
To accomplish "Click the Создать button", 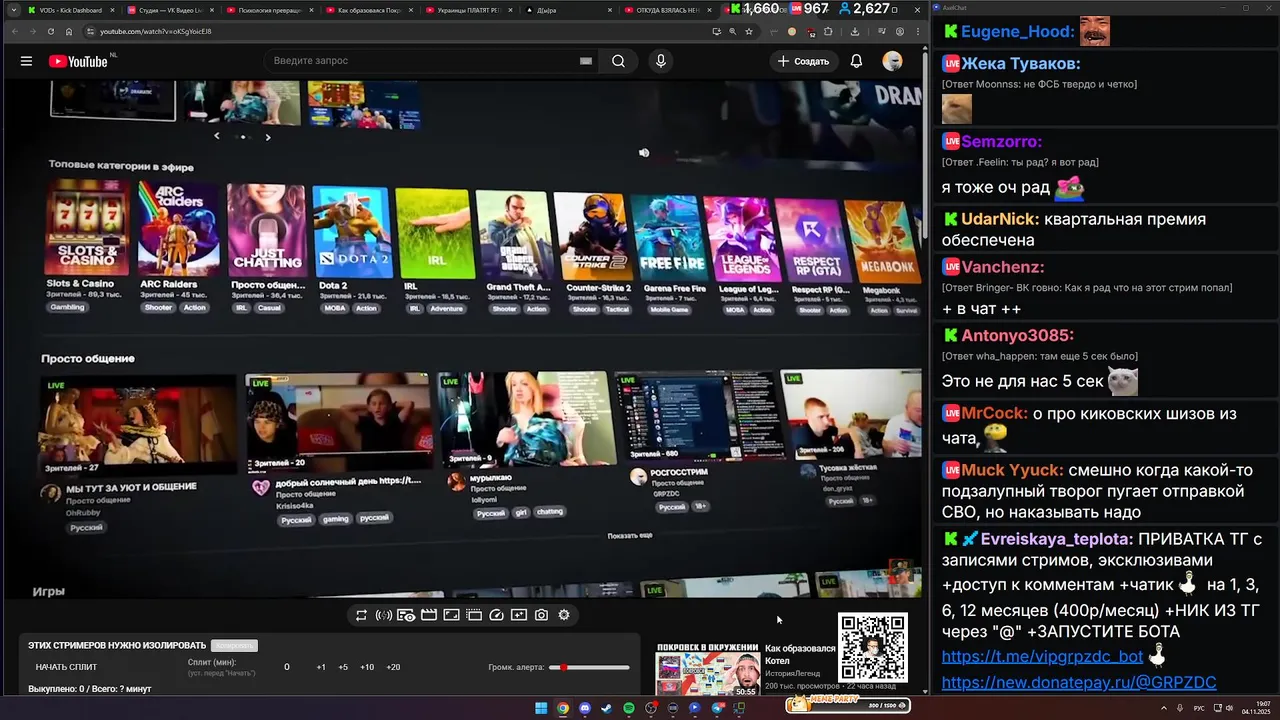I will (x=803, y=61).
